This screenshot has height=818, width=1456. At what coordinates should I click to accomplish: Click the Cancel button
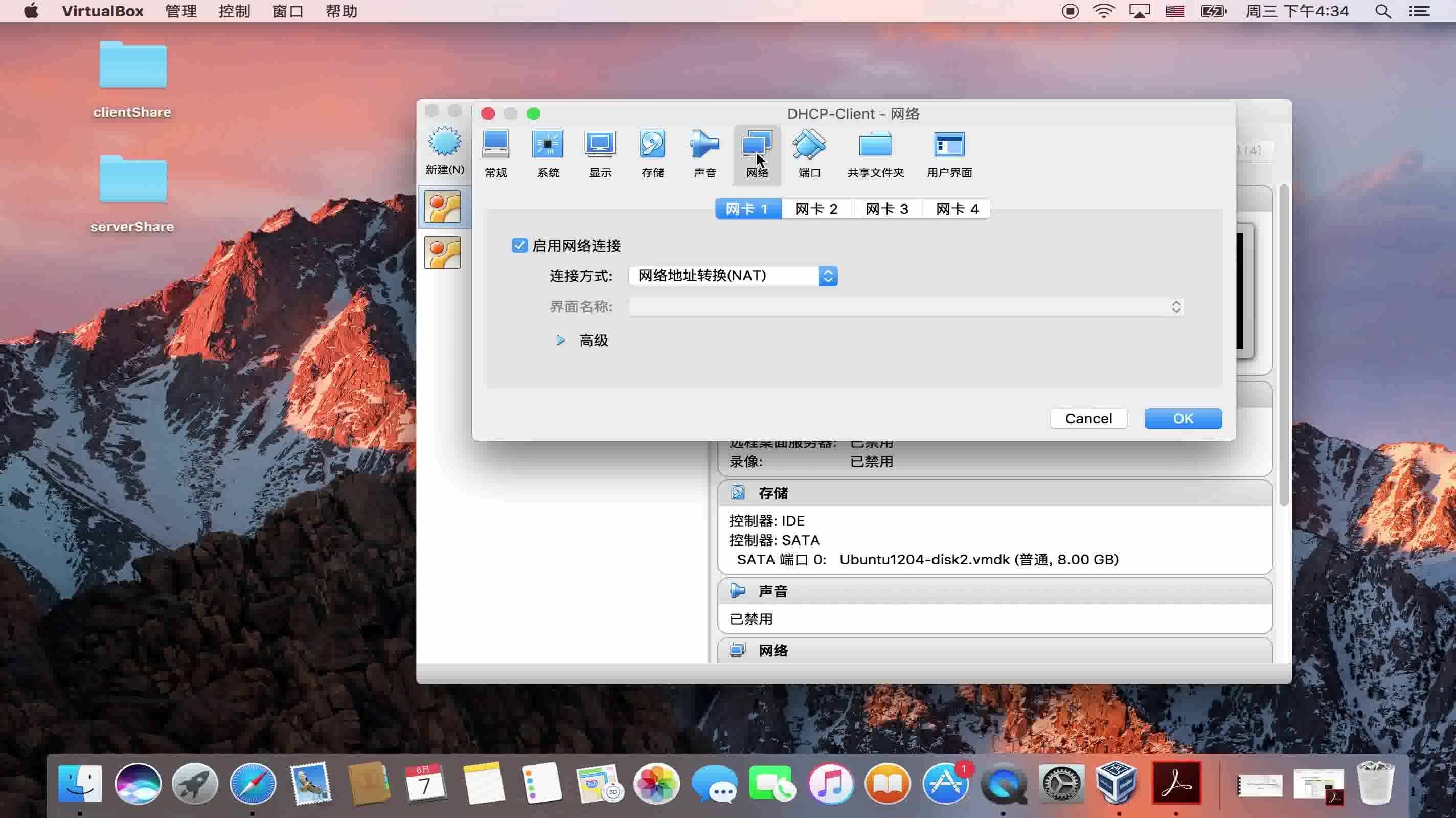point(1088,419)
